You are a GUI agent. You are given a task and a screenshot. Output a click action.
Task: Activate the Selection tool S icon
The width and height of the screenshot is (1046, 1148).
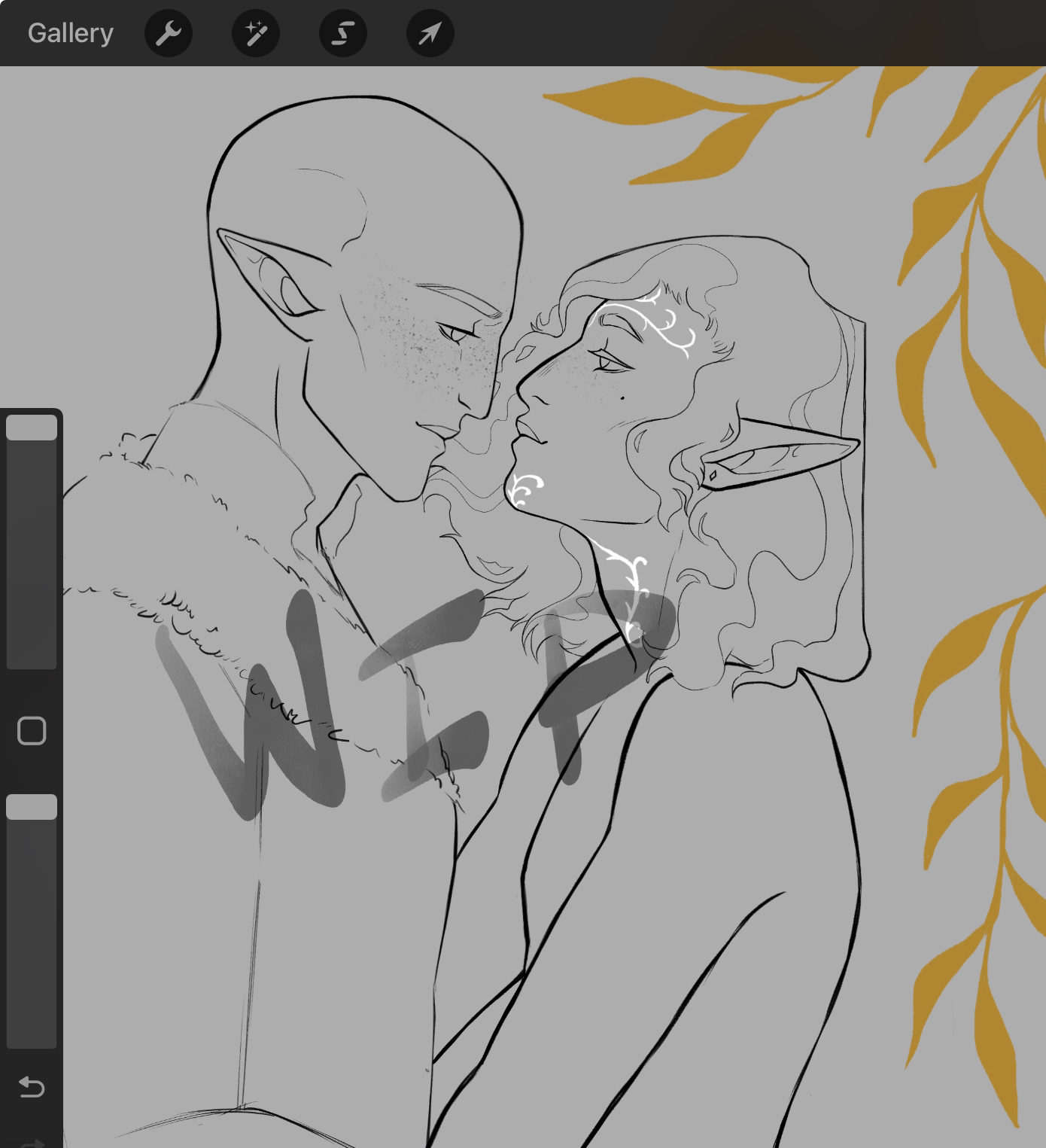[x=343, y=33]
